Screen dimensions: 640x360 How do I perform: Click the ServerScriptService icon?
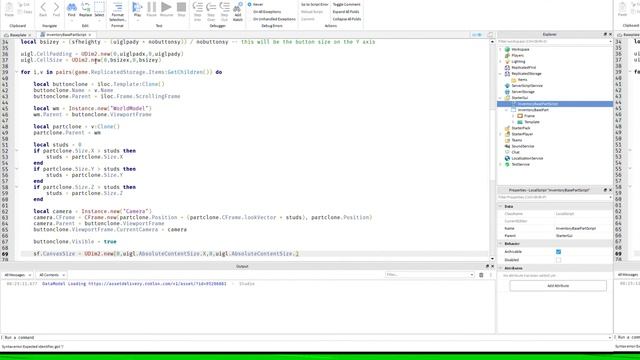tap(507, 86)
